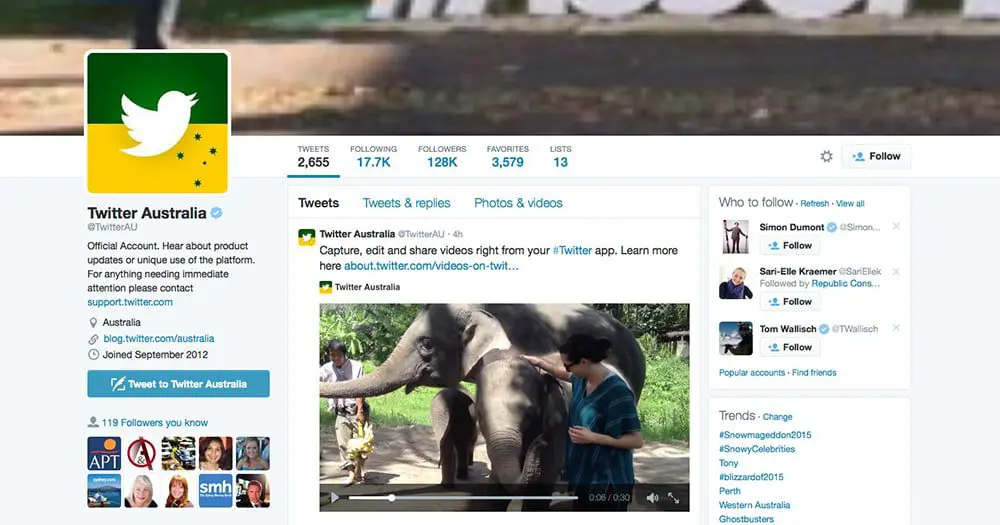Click the Republic Cons… followed-by link
Viewport: 1000px width, 525px height.
[846, 283]
